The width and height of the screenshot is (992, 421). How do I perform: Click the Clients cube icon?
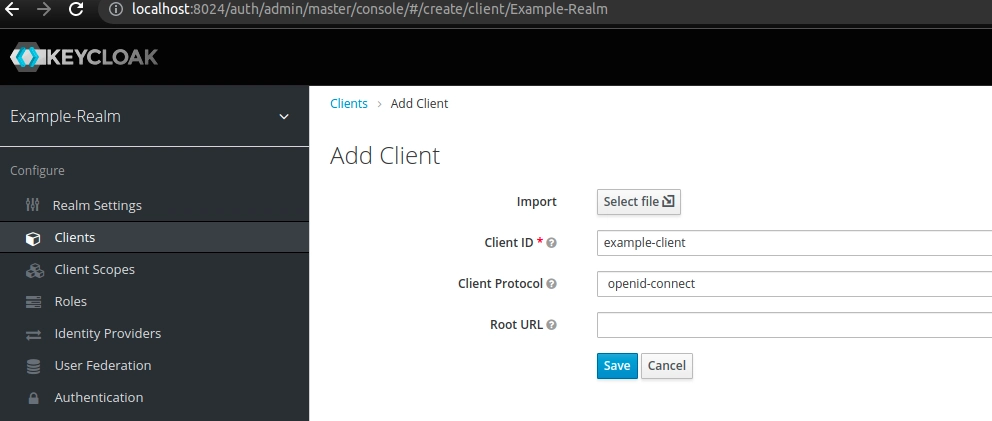coord(33,238)
